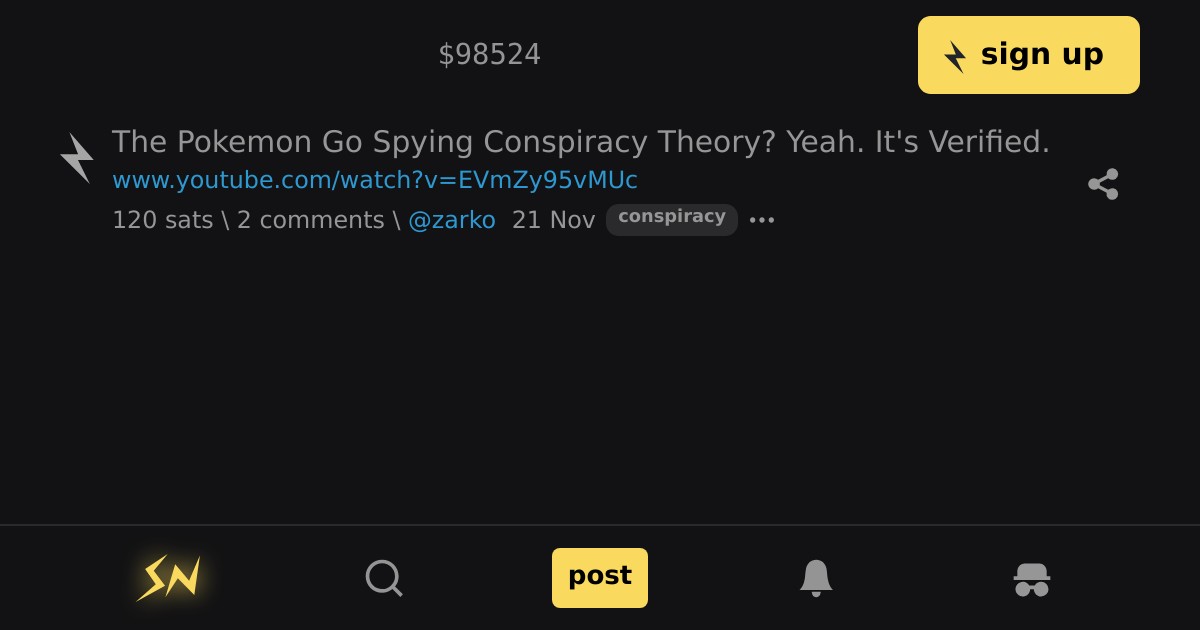Open the anon hat-and-glasses profile icon
The height and width of the screenshot is (630, 1200).
tap(1031, 579)
